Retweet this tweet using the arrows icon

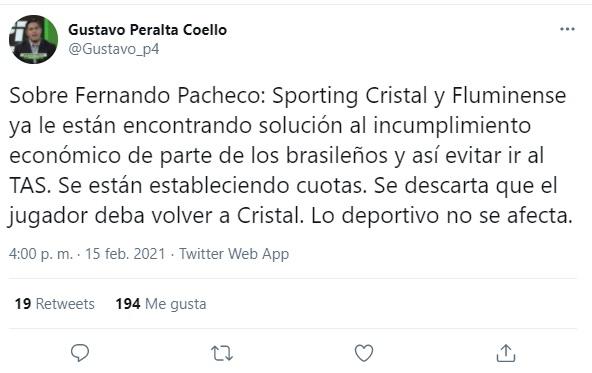coord(222,353)
